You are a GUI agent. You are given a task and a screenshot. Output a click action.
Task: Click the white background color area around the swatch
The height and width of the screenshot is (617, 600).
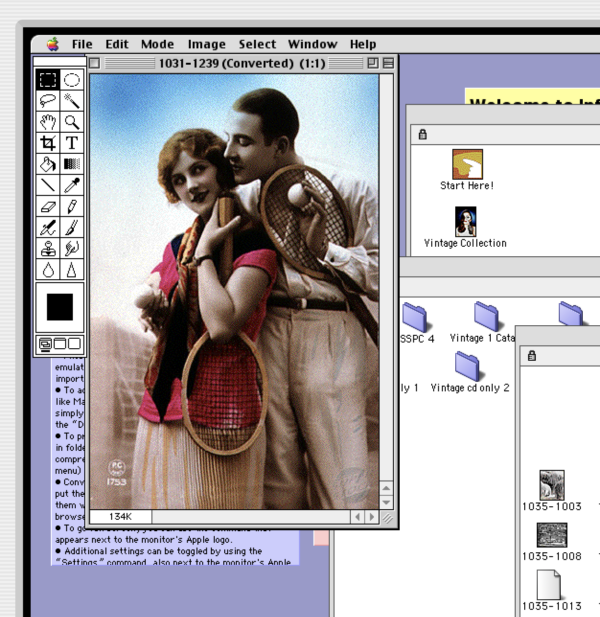[x=60, y=326]
